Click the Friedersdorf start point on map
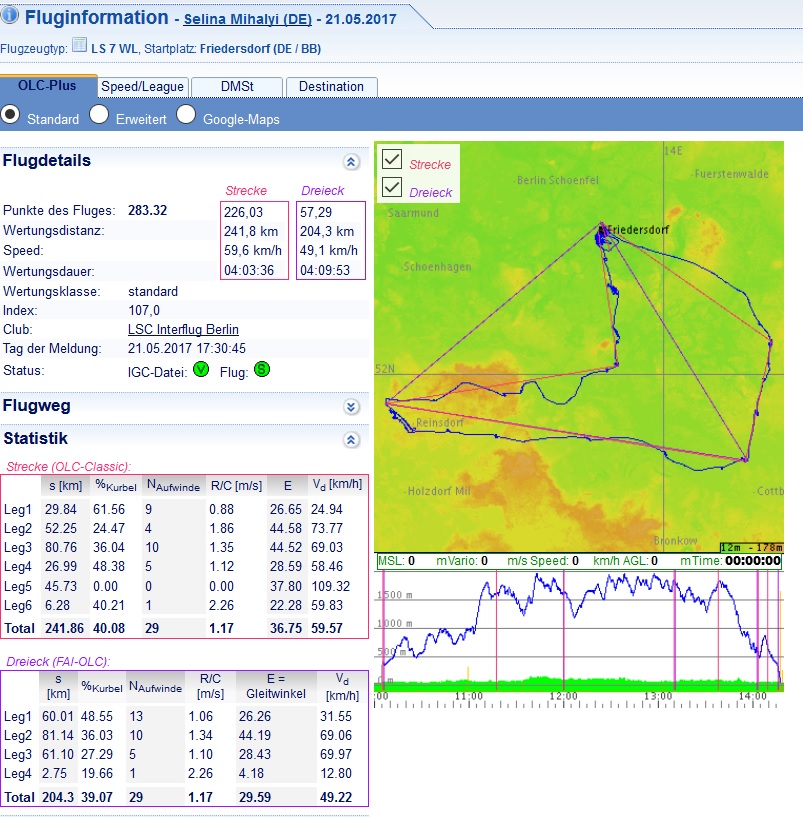The image size is (803, 817). (602, 226)
